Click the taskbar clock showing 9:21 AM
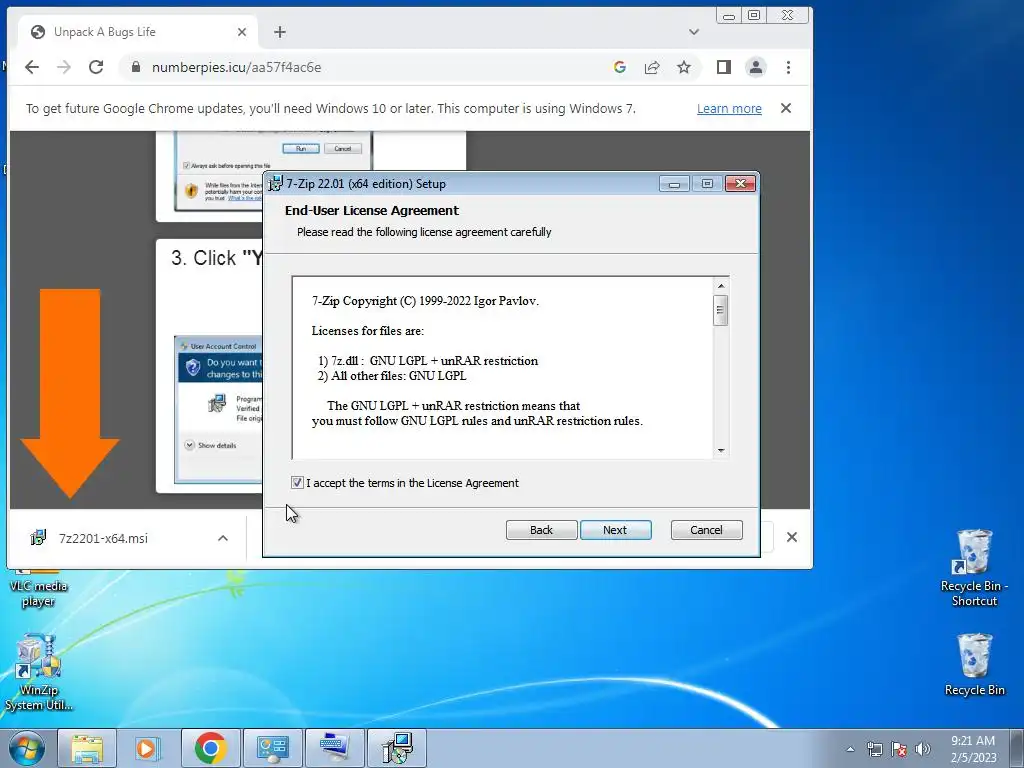 [973, 748]
